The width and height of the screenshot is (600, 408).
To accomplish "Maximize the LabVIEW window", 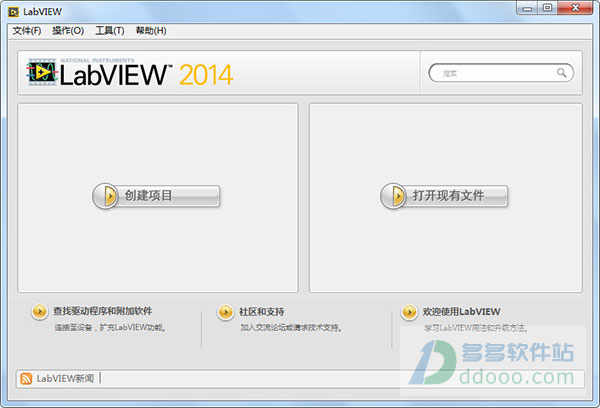I will pyautogui.click(x=548, y=8).
